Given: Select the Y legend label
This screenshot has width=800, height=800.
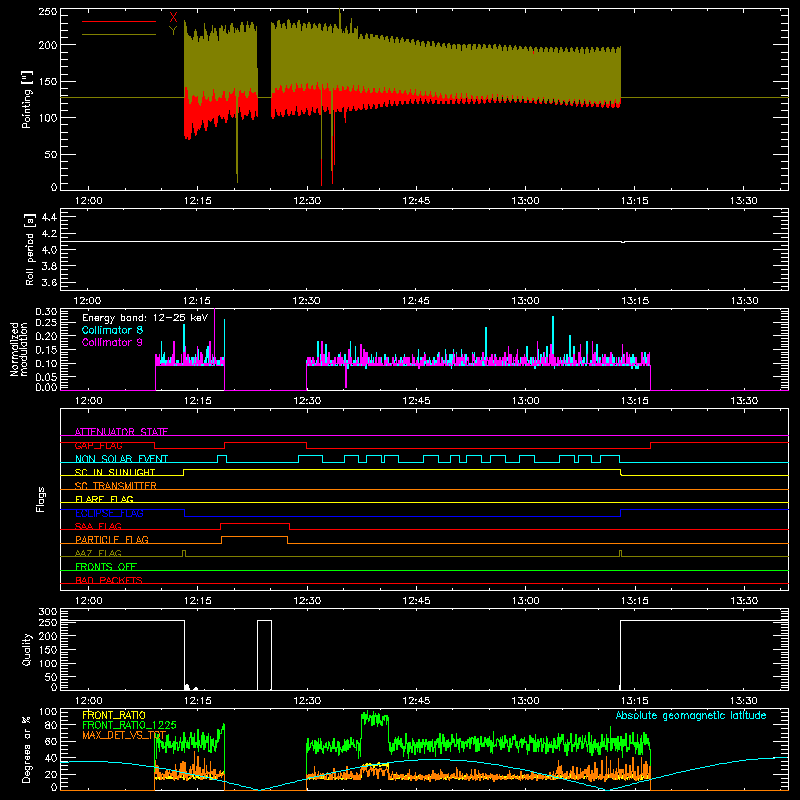Looking at the screenshot, I should (x=173, y=31).
